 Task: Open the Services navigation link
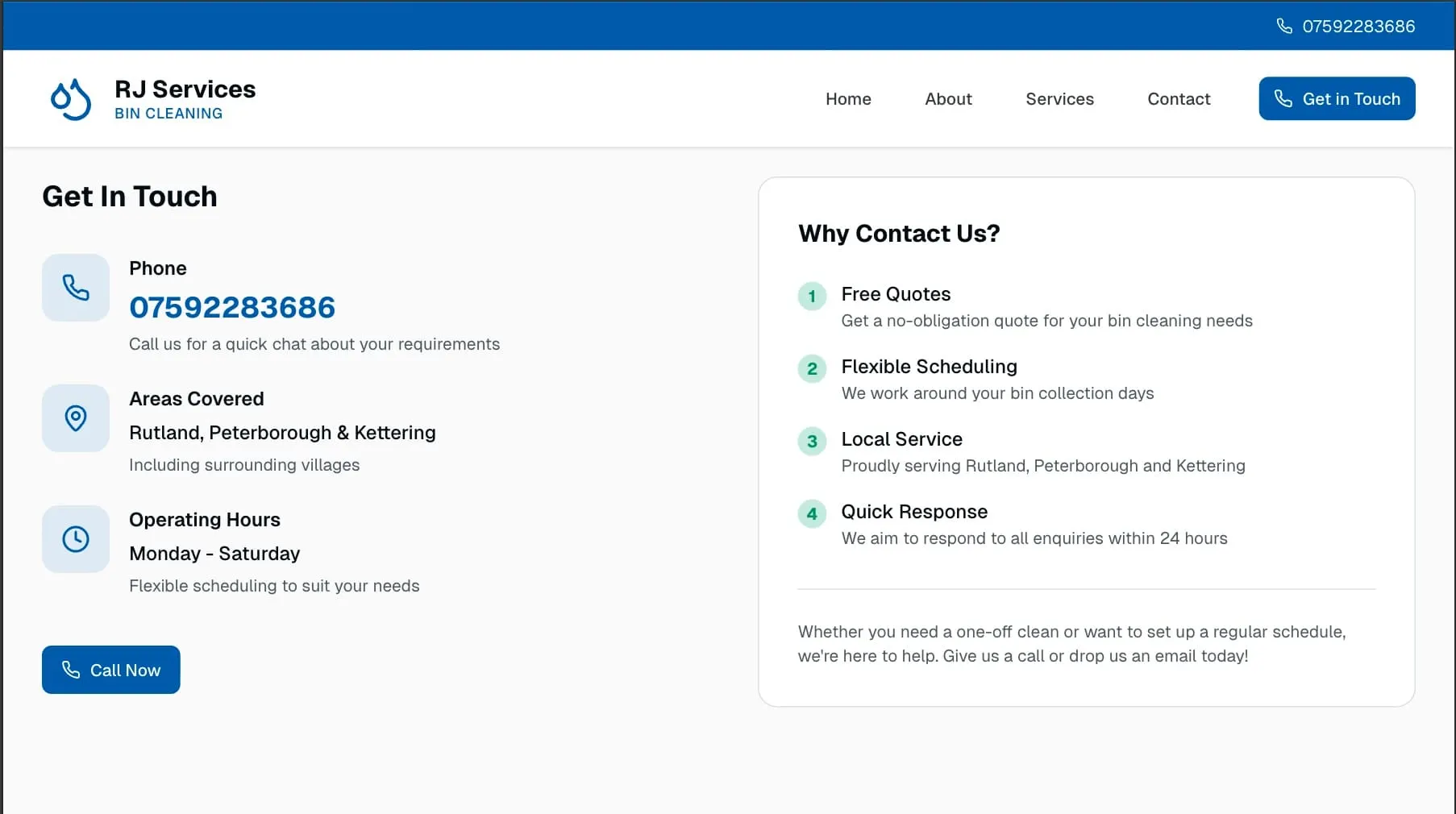(x=1059, y=98)
